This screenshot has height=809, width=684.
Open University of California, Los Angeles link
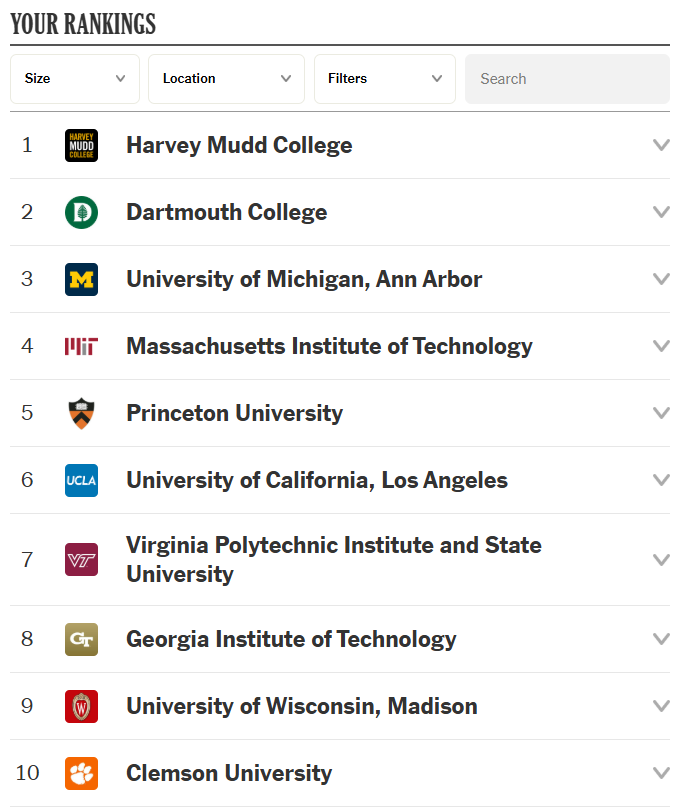click(316, 480)
